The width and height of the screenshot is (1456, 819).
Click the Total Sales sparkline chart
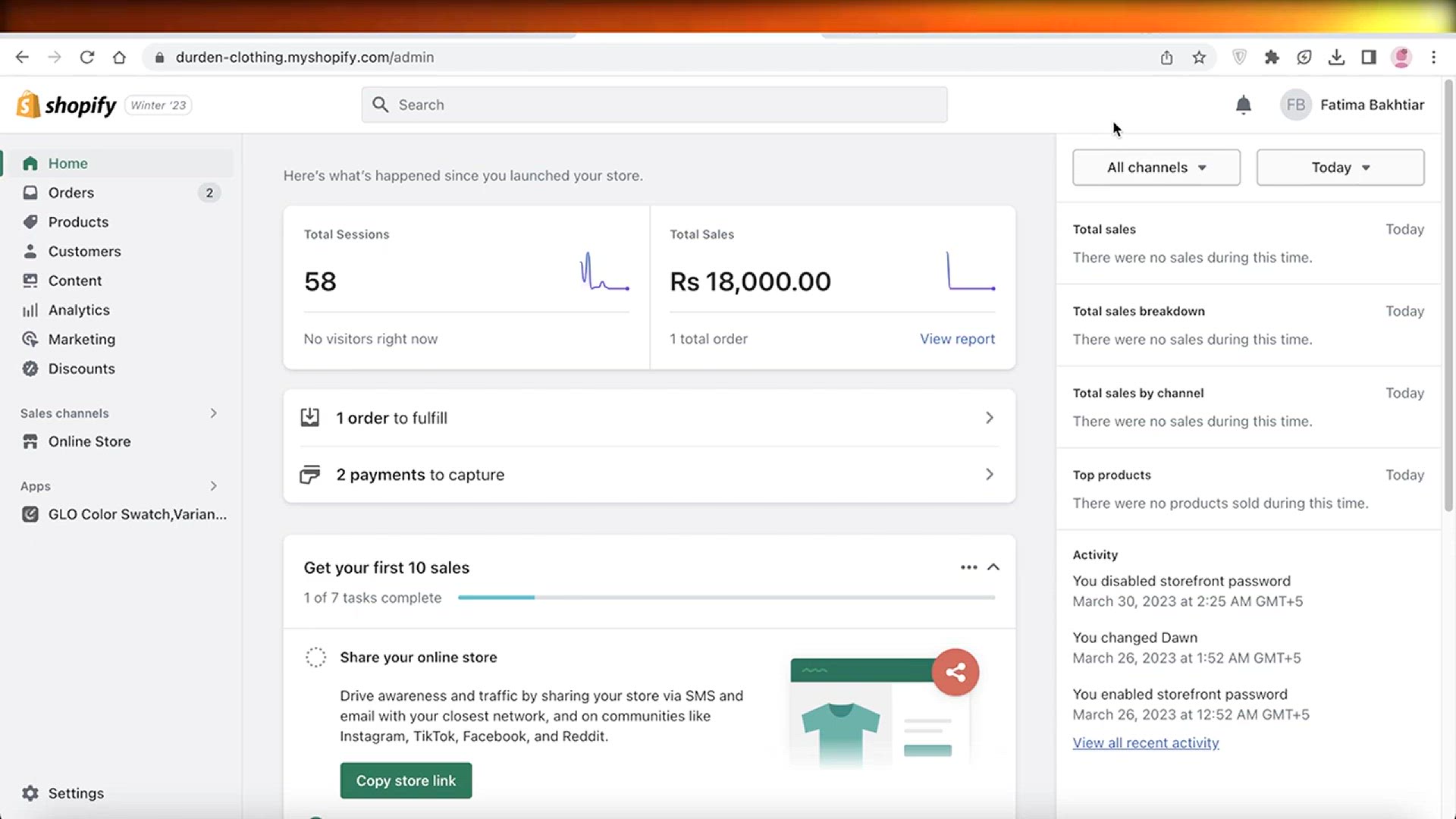971,271
